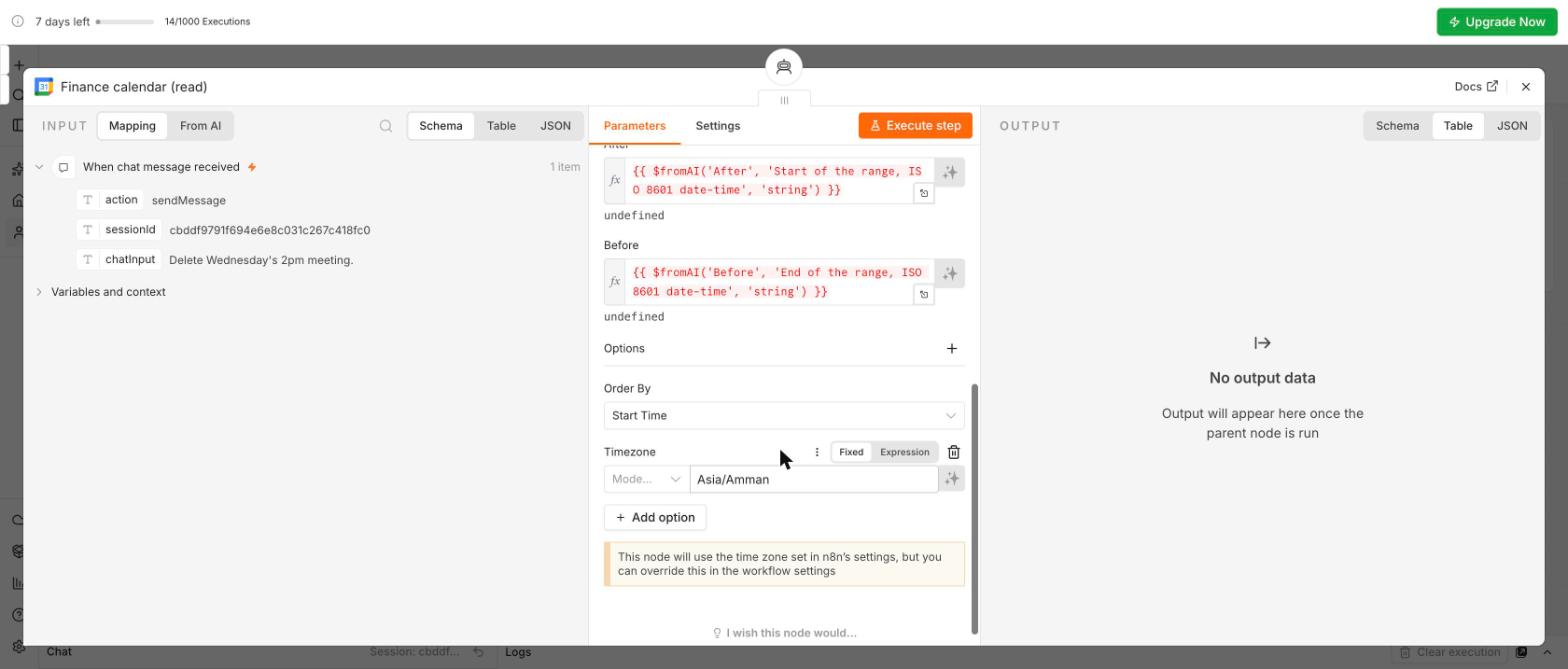Viewport: 1568px width, 669px height.
Task: Show output as Table view
Action: point(1457,126)
